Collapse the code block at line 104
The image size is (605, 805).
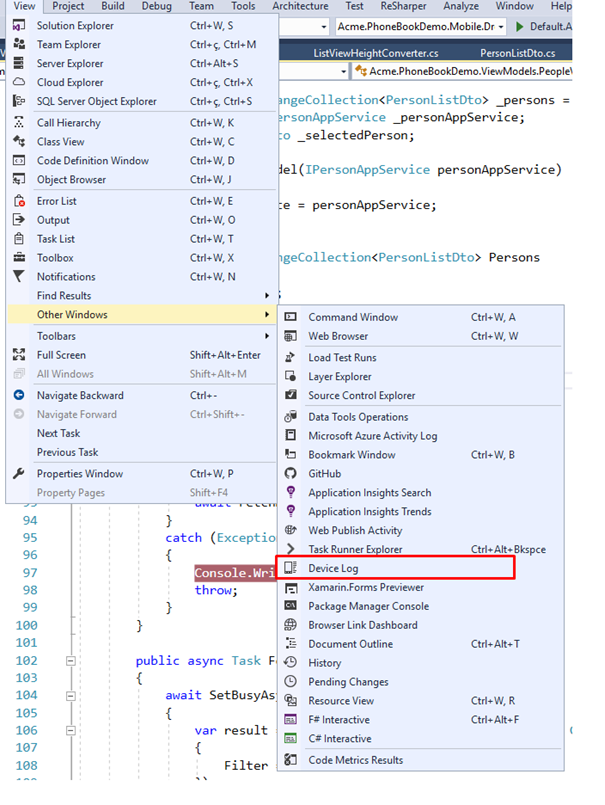(x=71, y=696)
